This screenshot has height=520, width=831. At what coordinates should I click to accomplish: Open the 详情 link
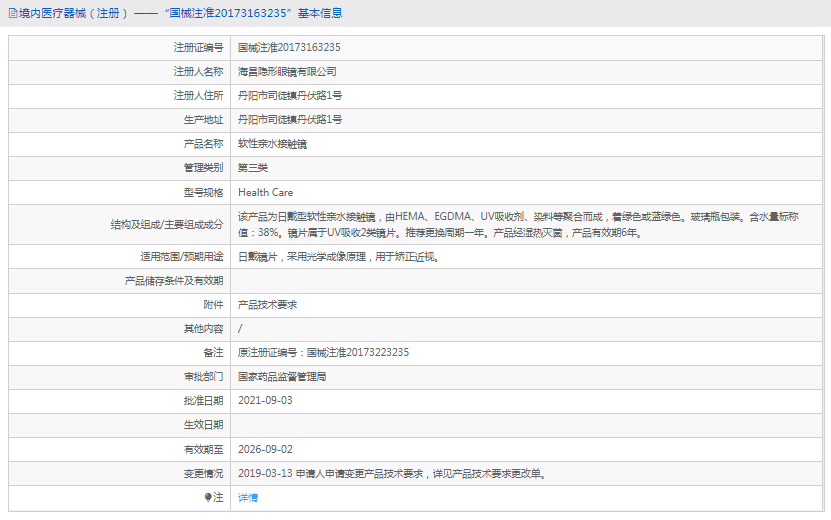[x=247, y=497]
